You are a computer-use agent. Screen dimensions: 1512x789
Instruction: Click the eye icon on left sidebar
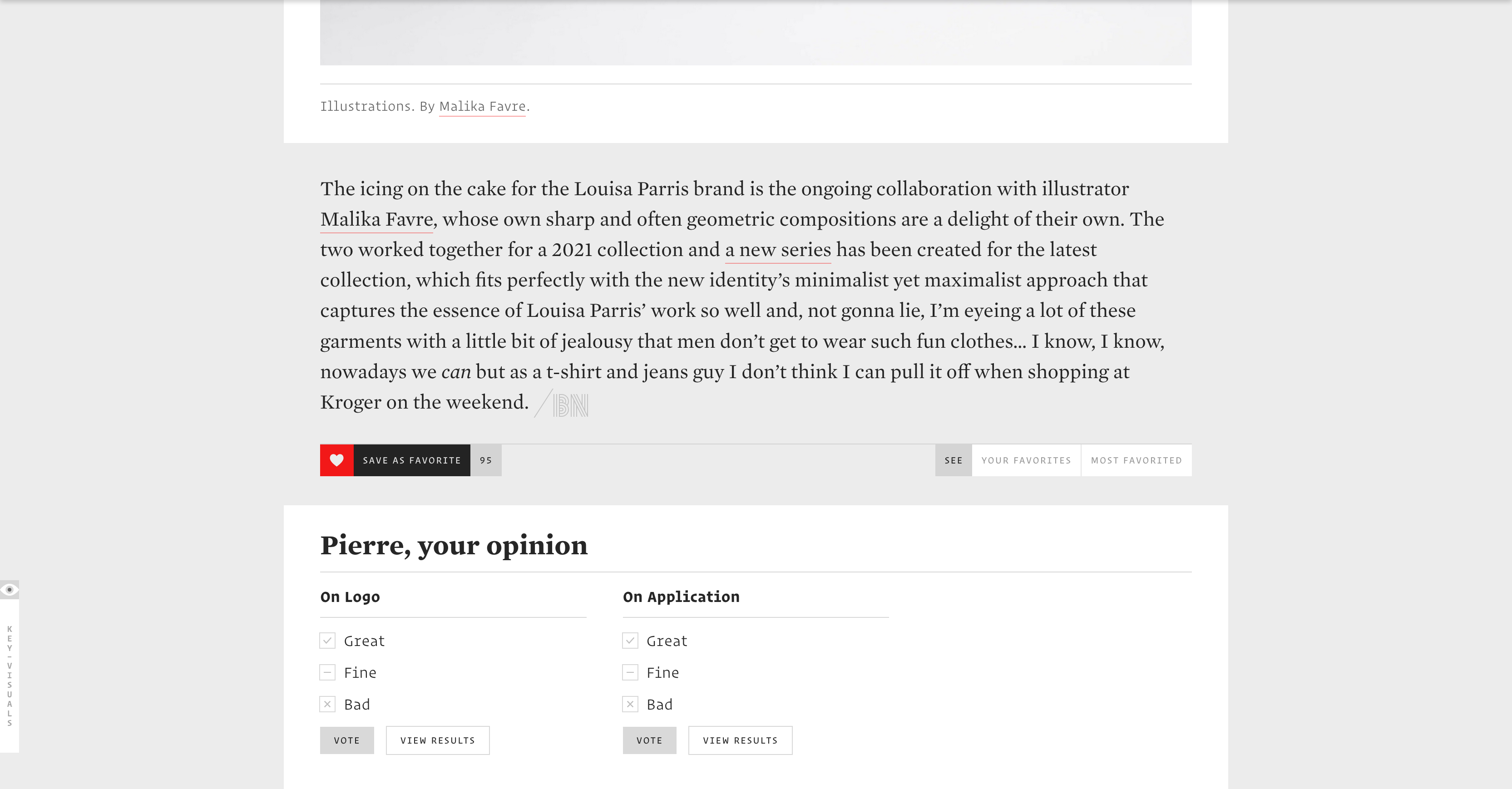point(10,589)
